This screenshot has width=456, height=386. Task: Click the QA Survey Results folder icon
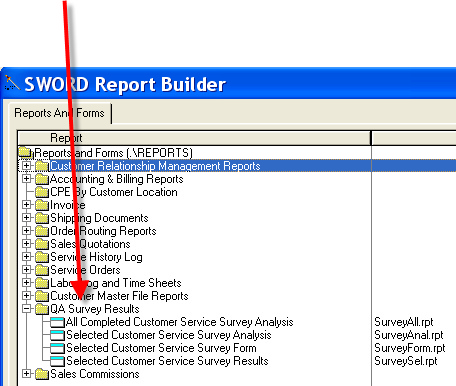(x=42, y=309)
